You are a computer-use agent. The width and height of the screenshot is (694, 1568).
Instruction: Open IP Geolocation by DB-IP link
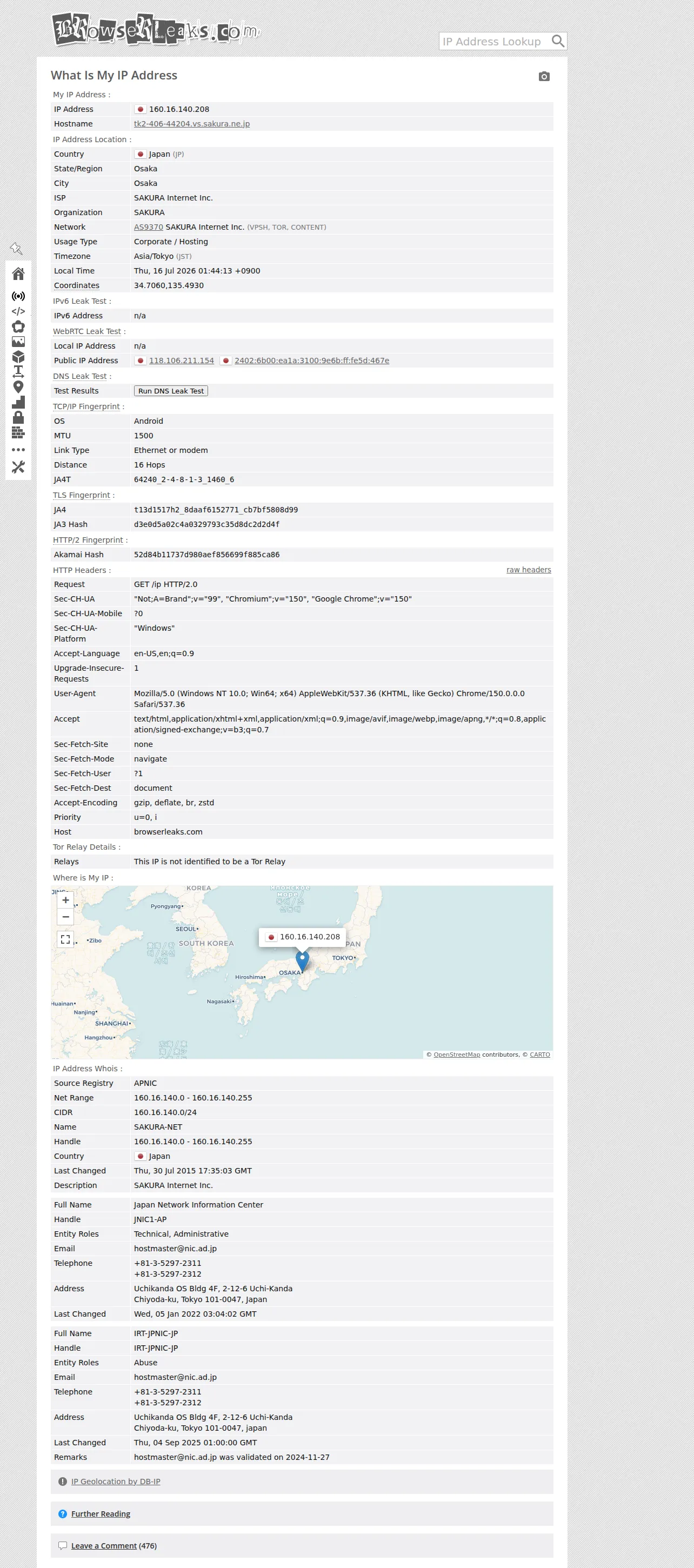point(116,1482)
